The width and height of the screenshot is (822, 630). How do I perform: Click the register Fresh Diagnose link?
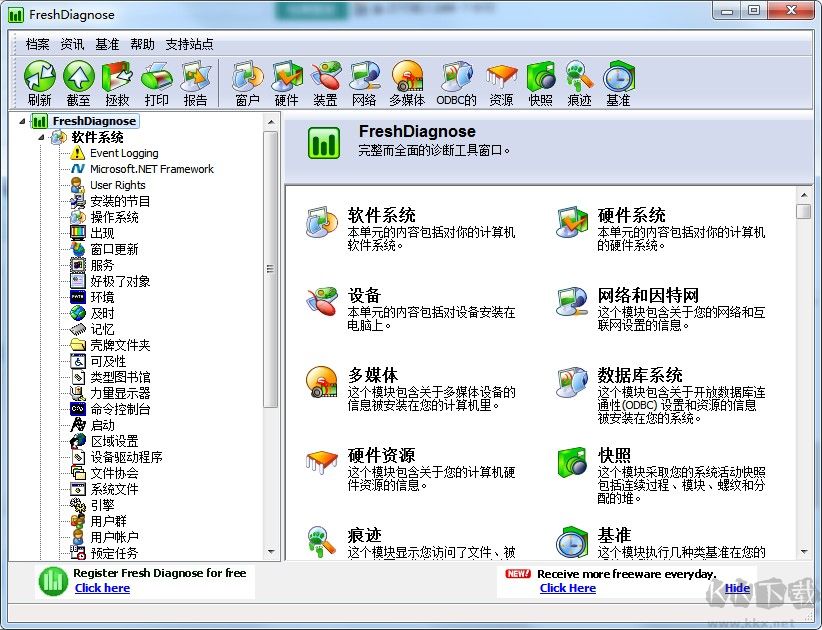(x=102, y=588)
